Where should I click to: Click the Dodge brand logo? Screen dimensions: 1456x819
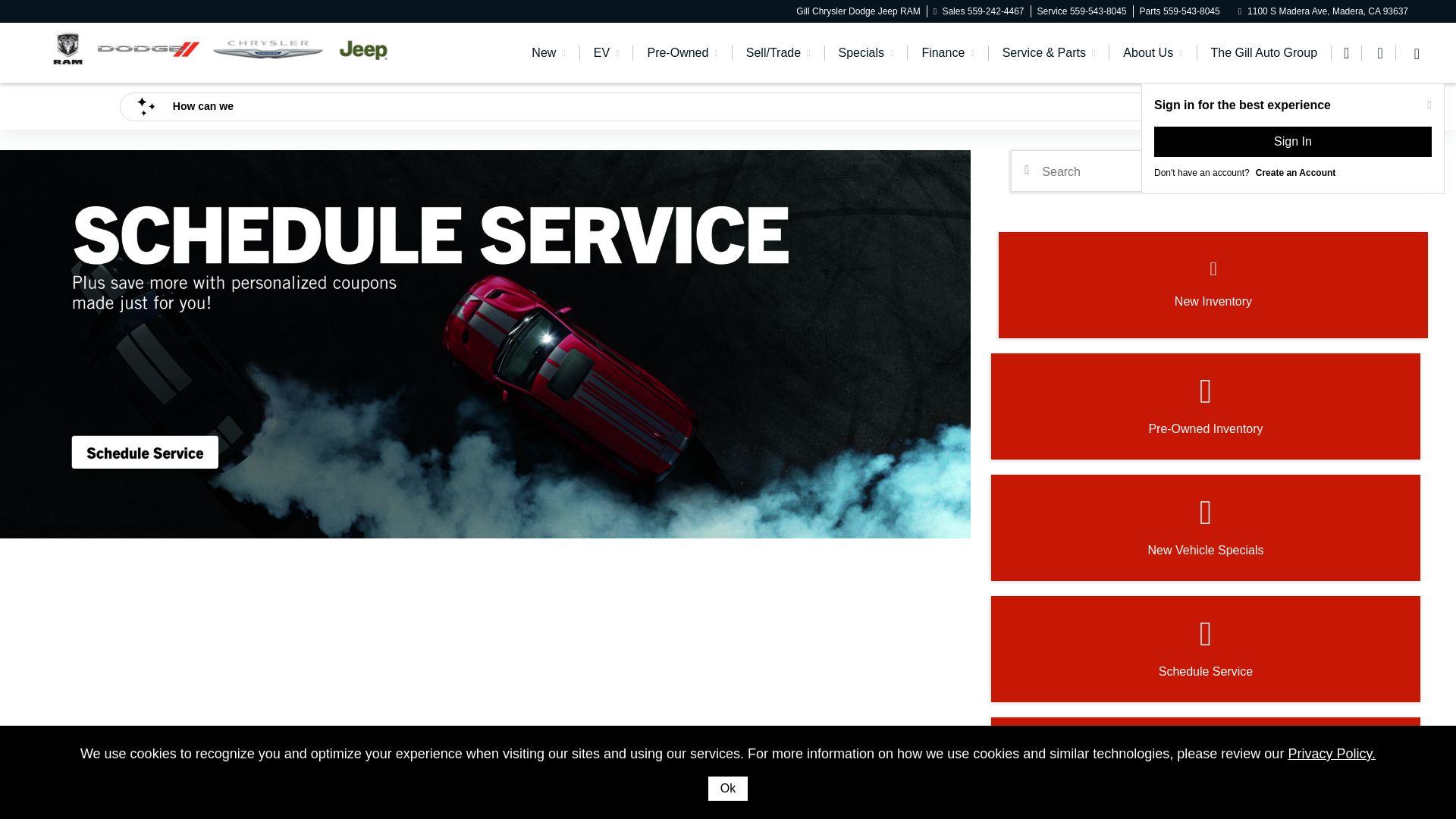pos(149,49)
